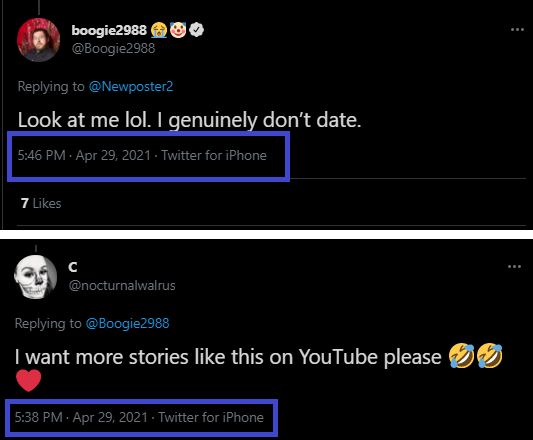
Task: Click the skull-makeup avatar of user C
Action: point(35,277)
